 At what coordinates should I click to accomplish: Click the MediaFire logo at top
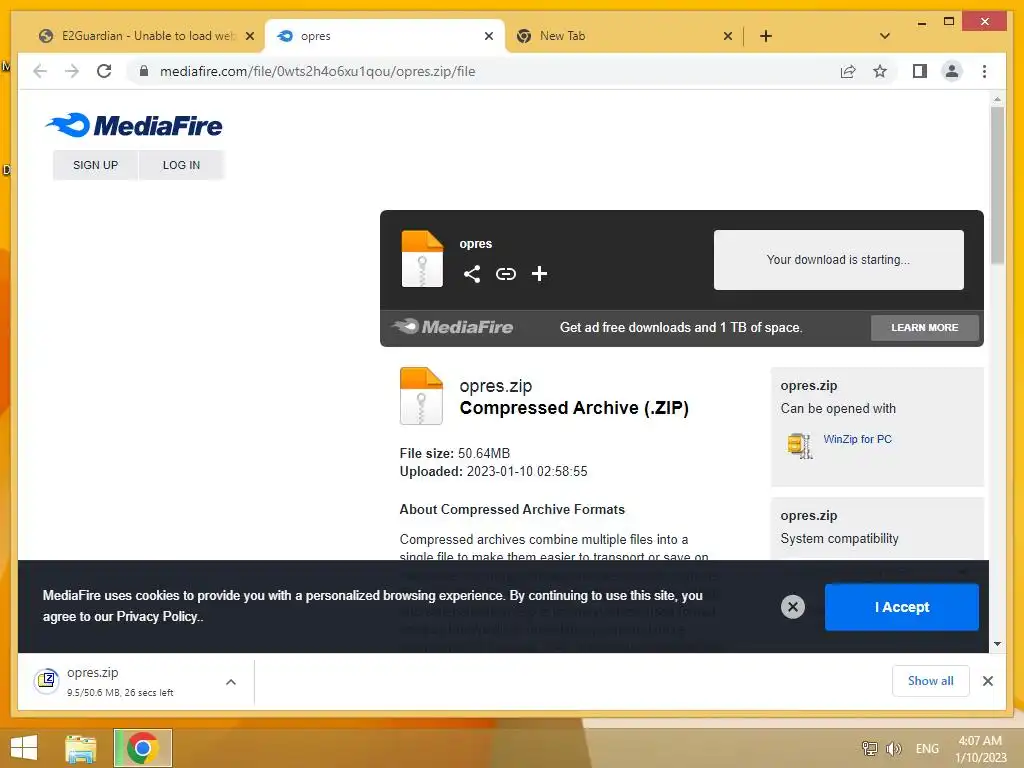134,125
